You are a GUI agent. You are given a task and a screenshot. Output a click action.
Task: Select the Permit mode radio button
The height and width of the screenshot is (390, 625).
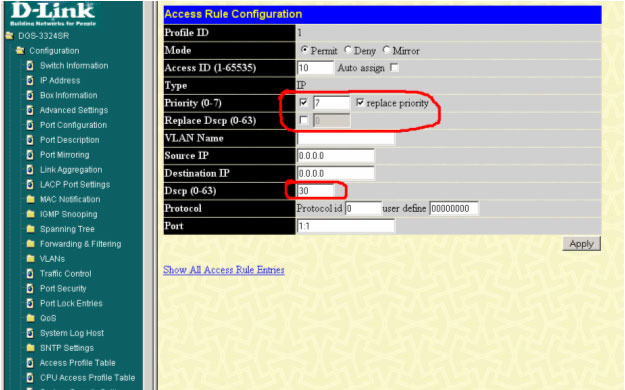point(304,50)
